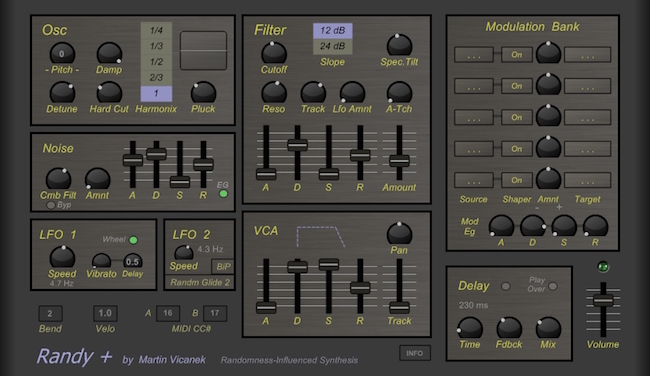Open first Modulation Bank source selector
The width and height of the screenshot is (650, 376).
(474, 55)
